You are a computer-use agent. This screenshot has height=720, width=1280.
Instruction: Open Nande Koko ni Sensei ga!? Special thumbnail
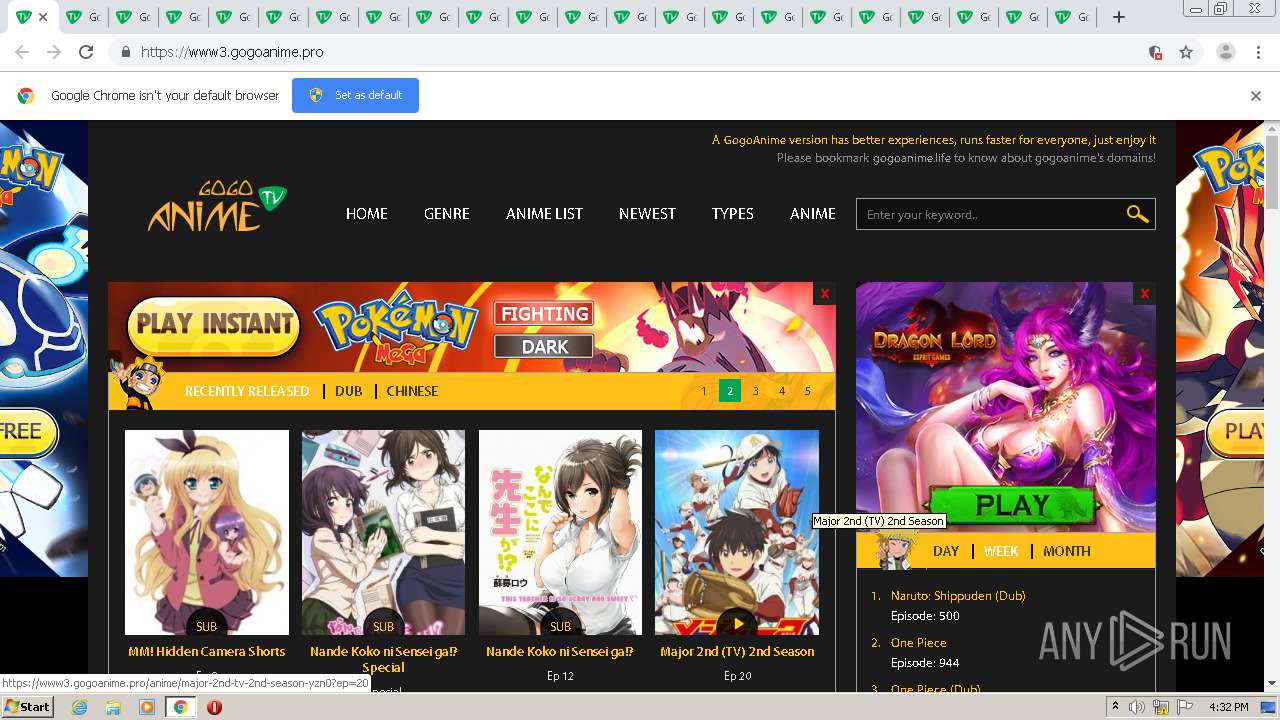pyautogui.click(x=383, y=532)
